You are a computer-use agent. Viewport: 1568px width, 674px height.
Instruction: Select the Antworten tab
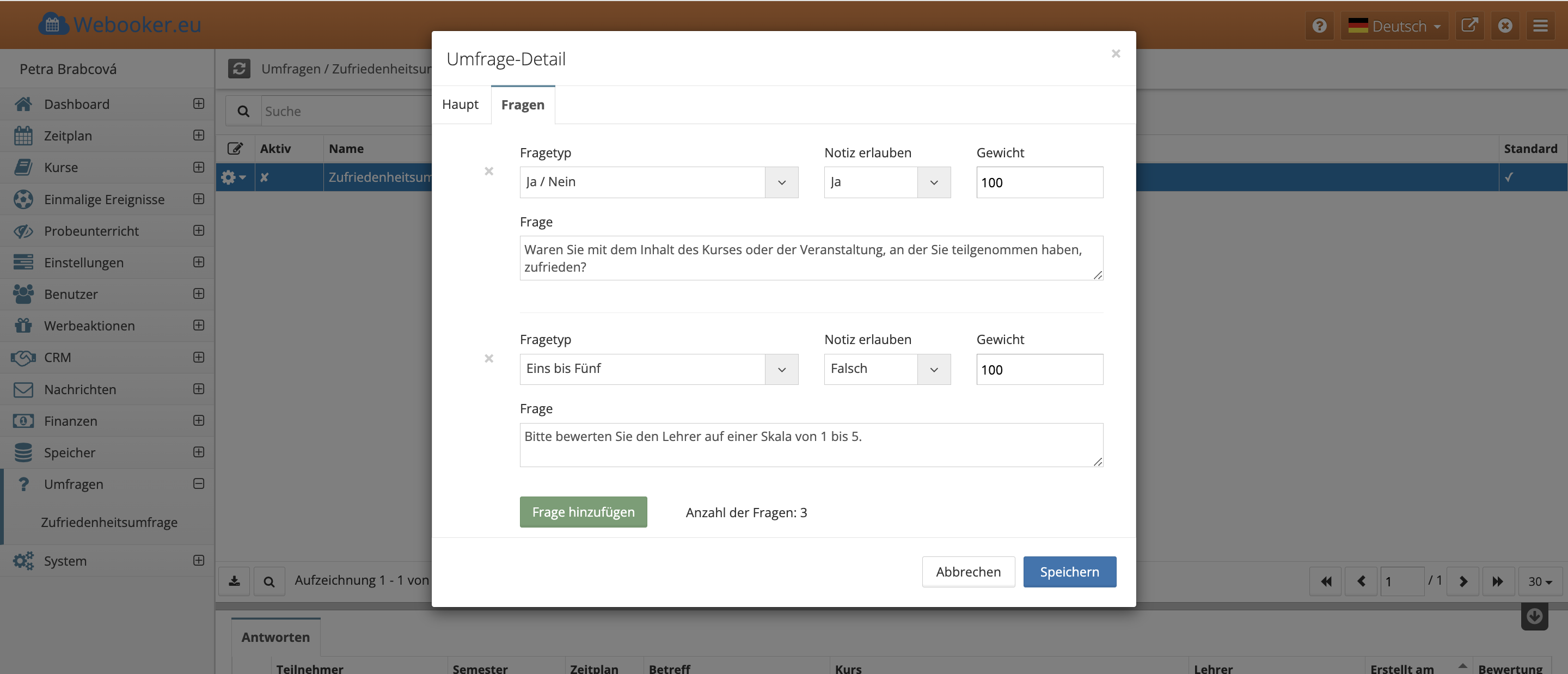click(x=275, y=637)
